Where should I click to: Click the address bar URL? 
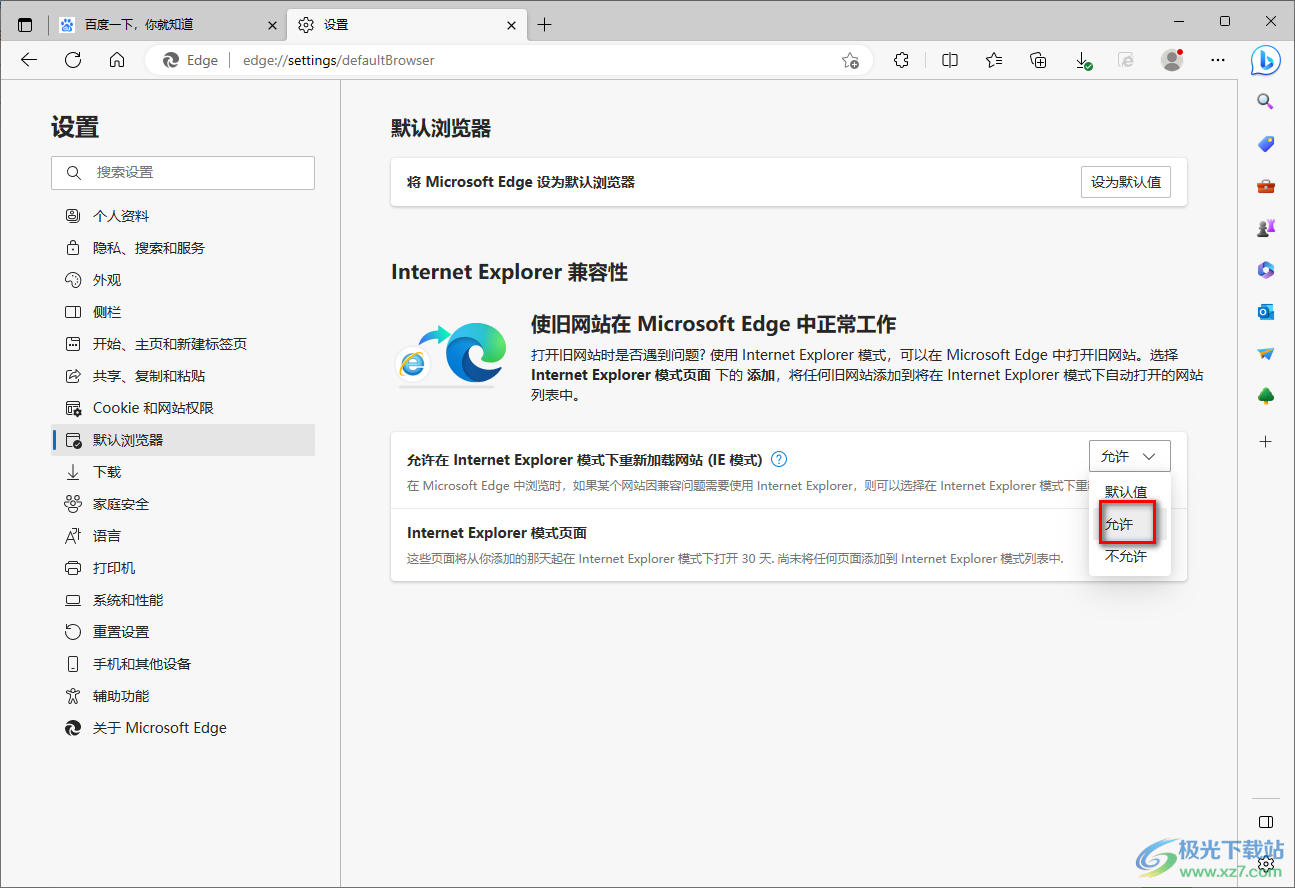tap(339, 60)
